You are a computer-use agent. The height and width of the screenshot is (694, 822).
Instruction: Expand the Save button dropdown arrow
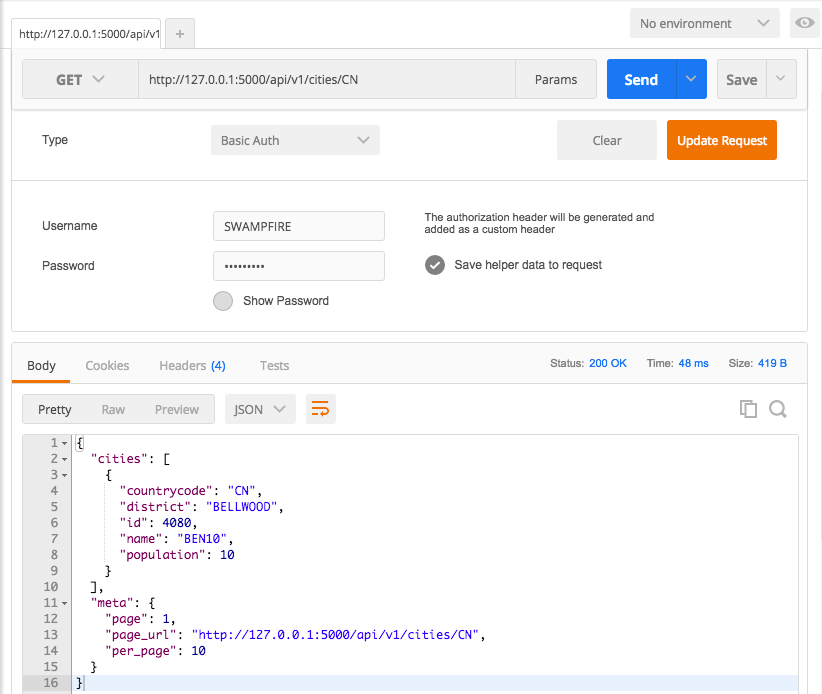click(x=781, y=79)
